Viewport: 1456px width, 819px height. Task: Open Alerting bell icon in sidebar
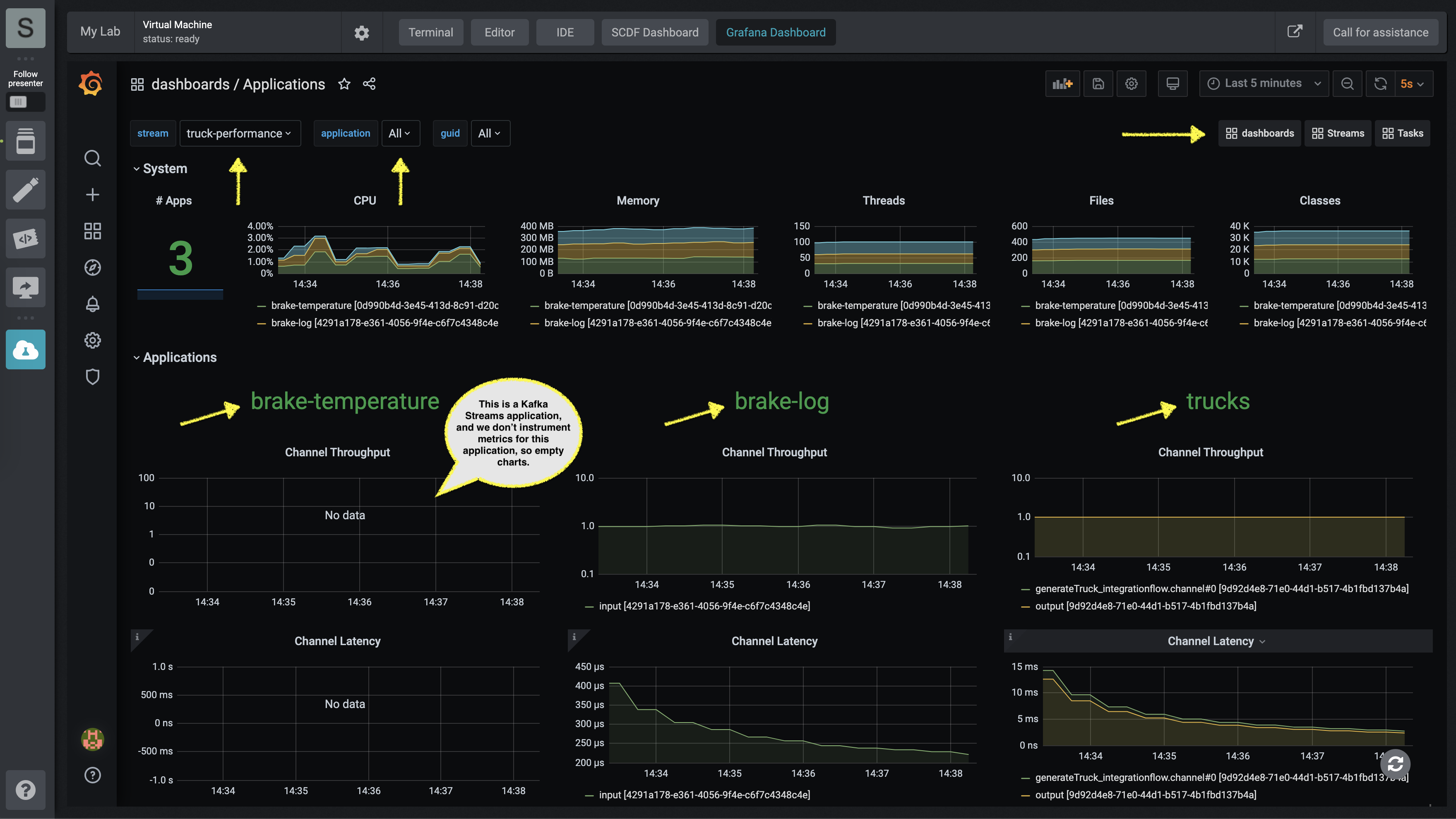point(92,304)
